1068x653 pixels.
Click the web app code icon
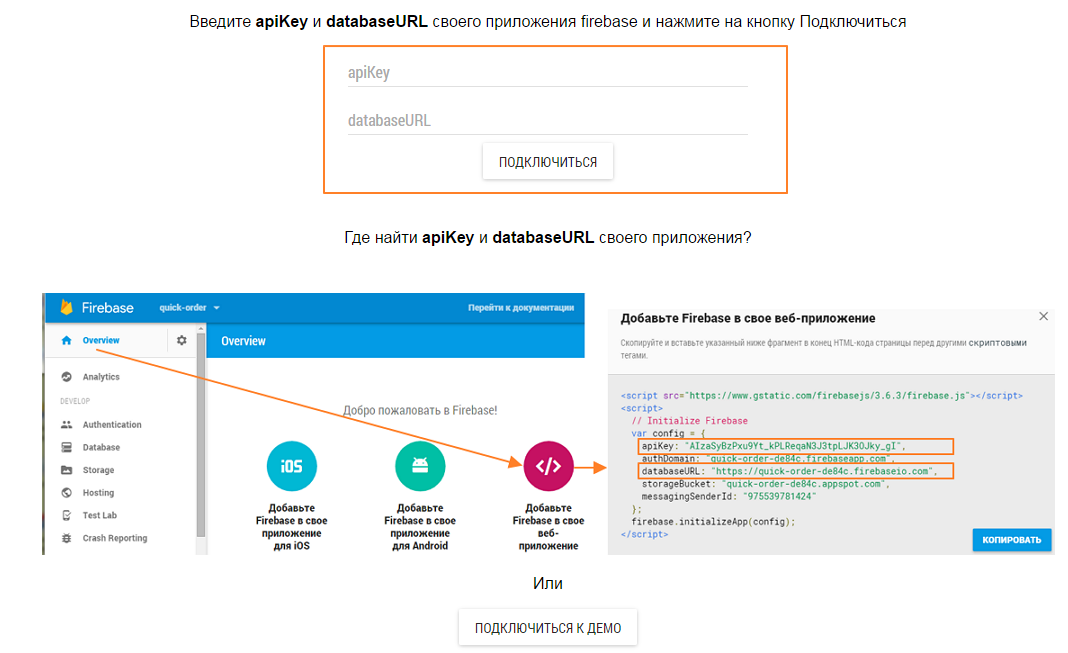(548, 466)
